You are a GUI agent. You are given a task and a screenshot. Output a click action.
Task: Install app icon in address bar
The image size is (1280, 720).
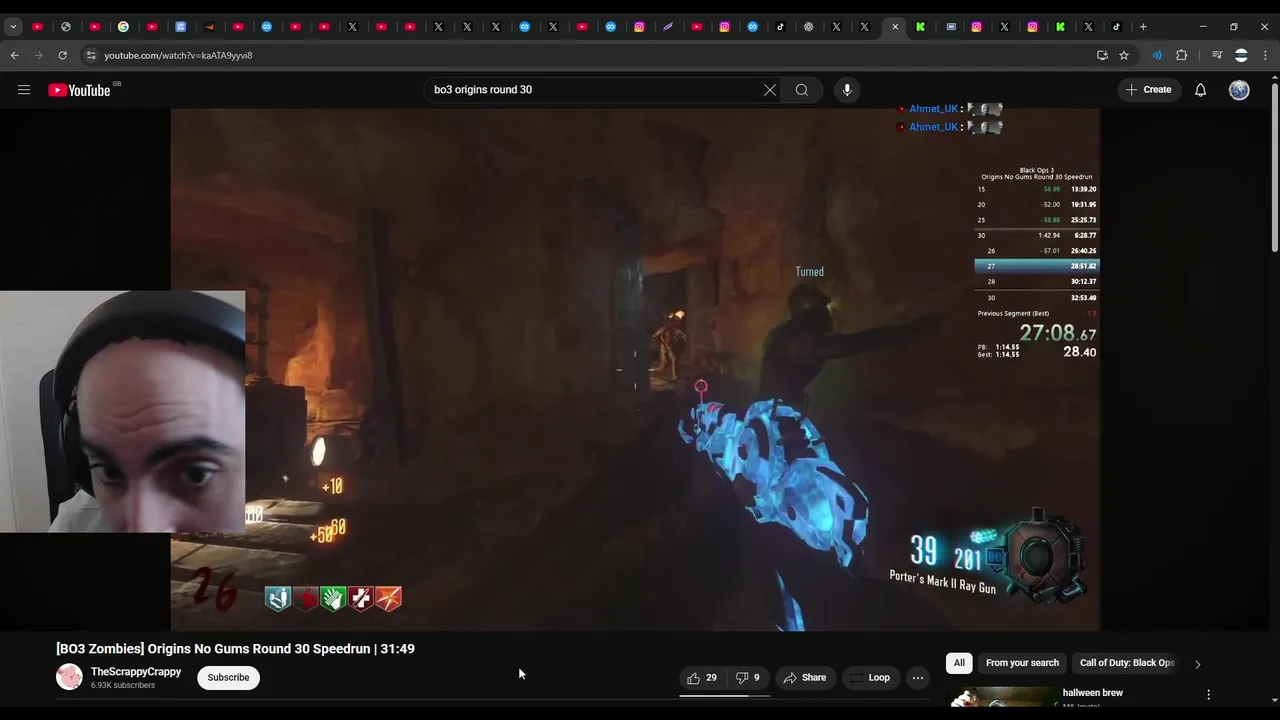(x=1102, y=56)
